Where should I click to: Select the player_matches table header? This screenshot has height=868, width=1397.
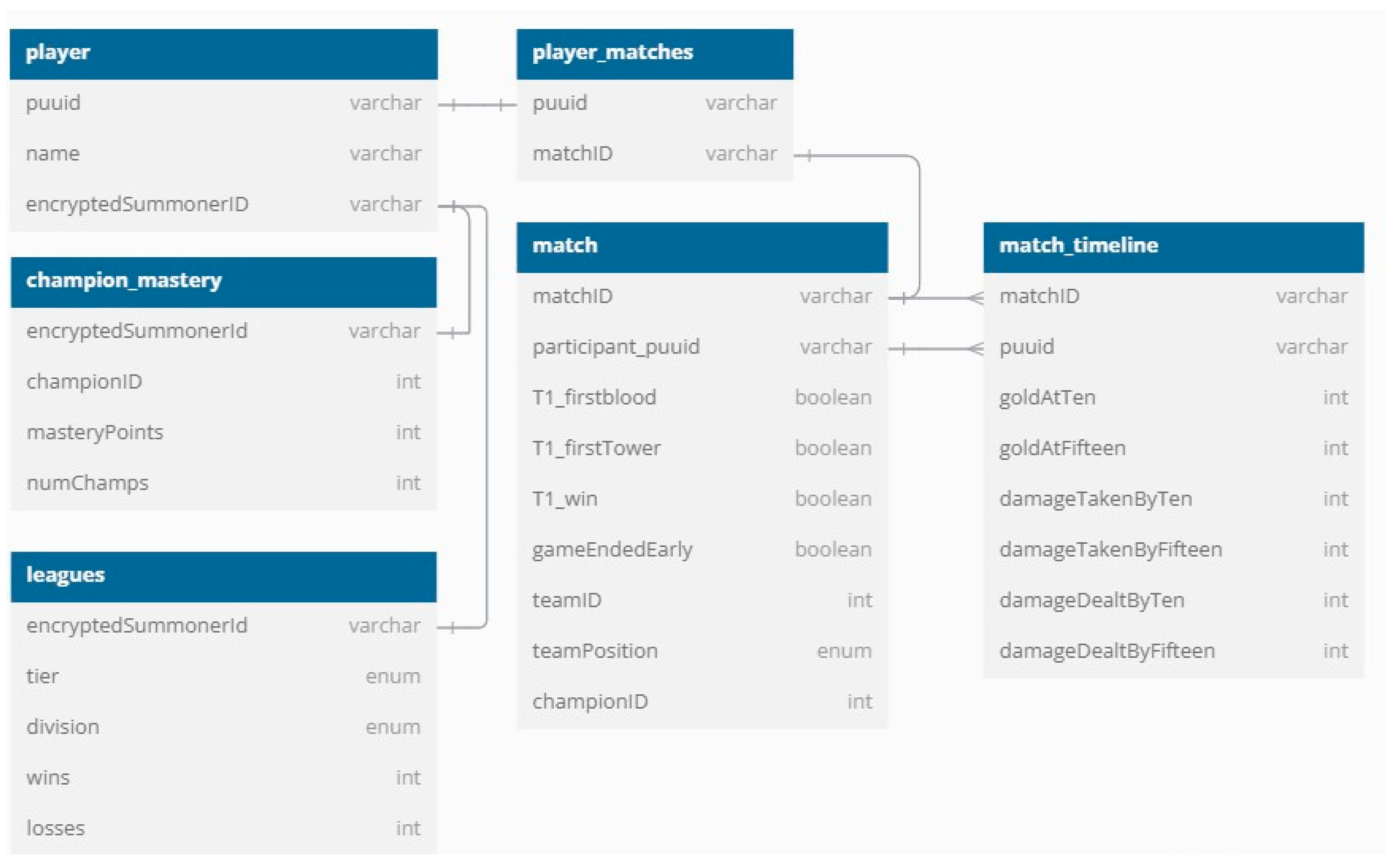pyautogui.click(x=654, y=54)
